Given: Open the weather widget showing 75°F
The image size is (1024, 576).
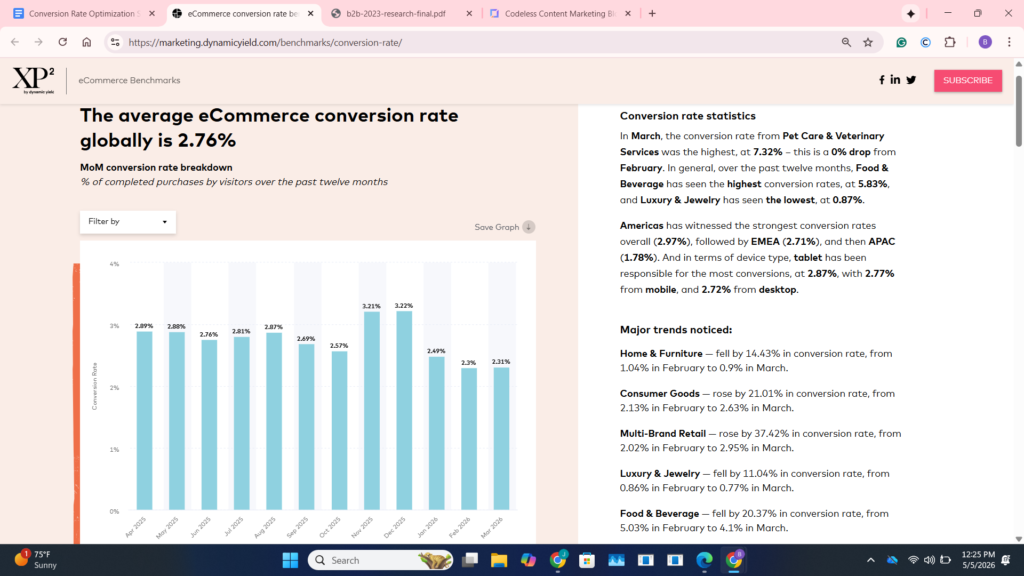Looking at the screenshot, I should (36, 560).
